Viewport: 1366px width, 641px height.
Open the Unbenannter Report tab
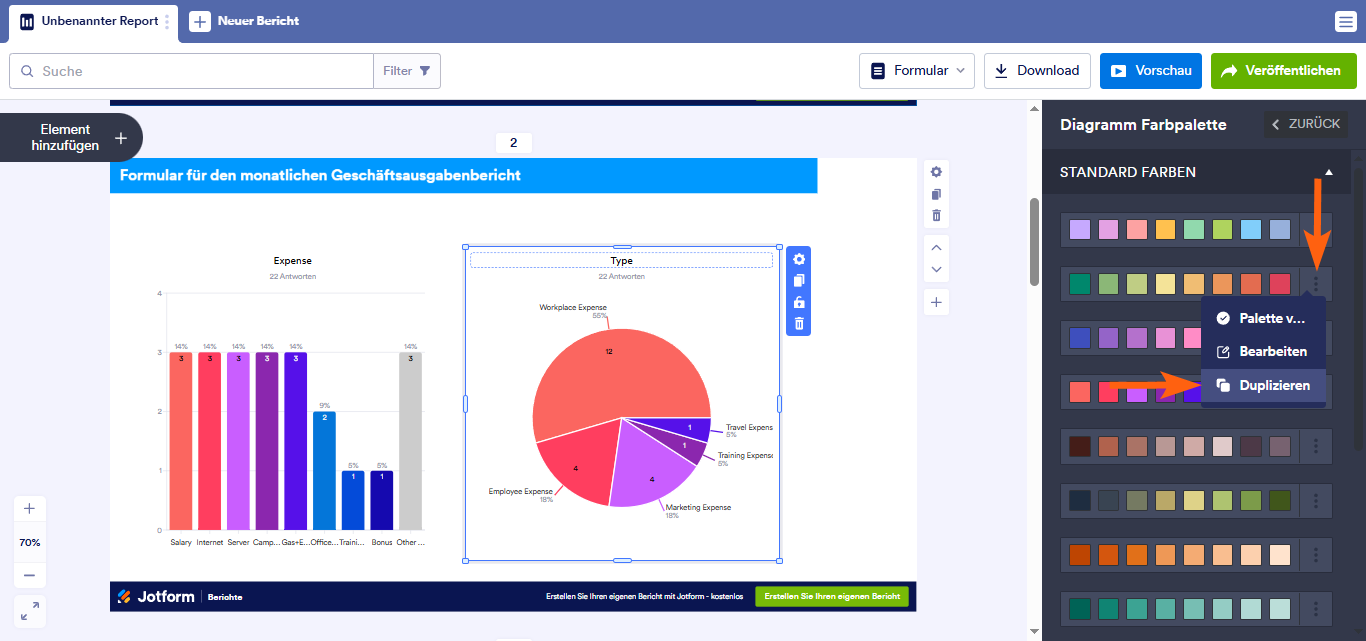[91, 21]
